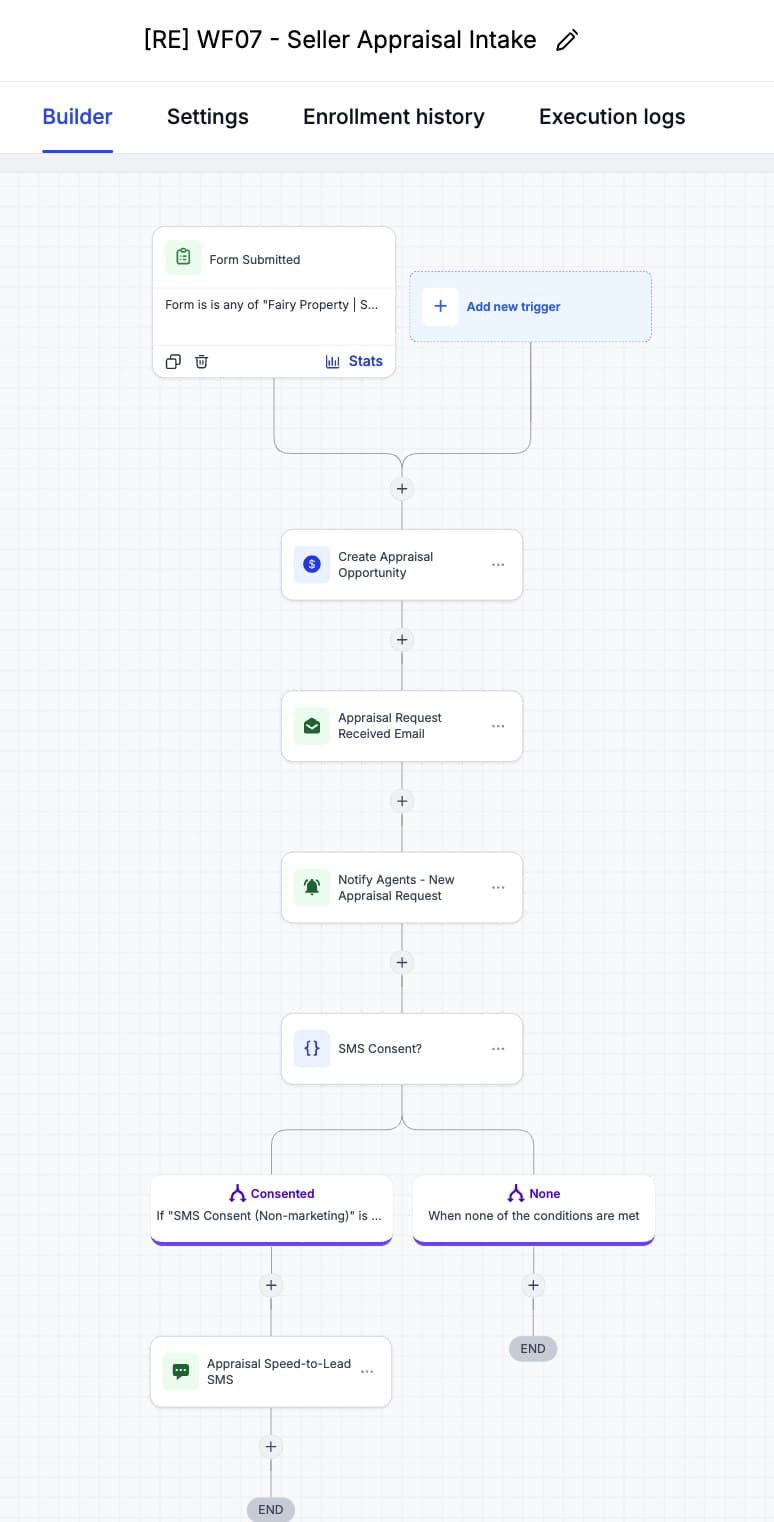
Task: Click the branch icon next to Consented
Action: [237, 1193]
